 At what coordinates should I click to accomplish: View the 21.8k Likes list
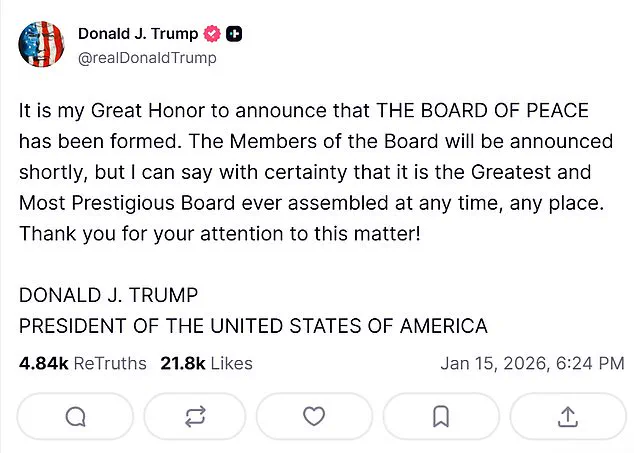pos(206,363)
